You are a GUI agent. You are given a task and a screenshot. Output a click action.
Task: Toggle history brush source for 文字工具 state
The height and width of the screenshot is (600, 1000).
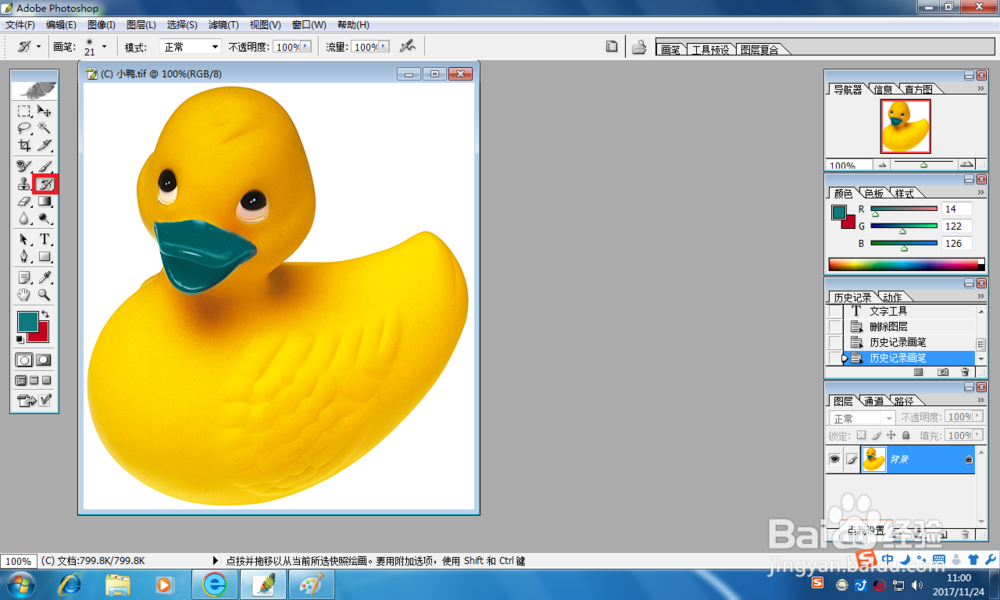tap(834, 311)
